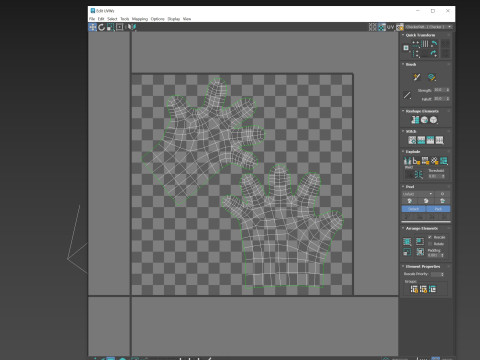This screenshot has width=480, height=360.
Task: Select the Move tool in the UV toolbar
Action: pos(92,27)
